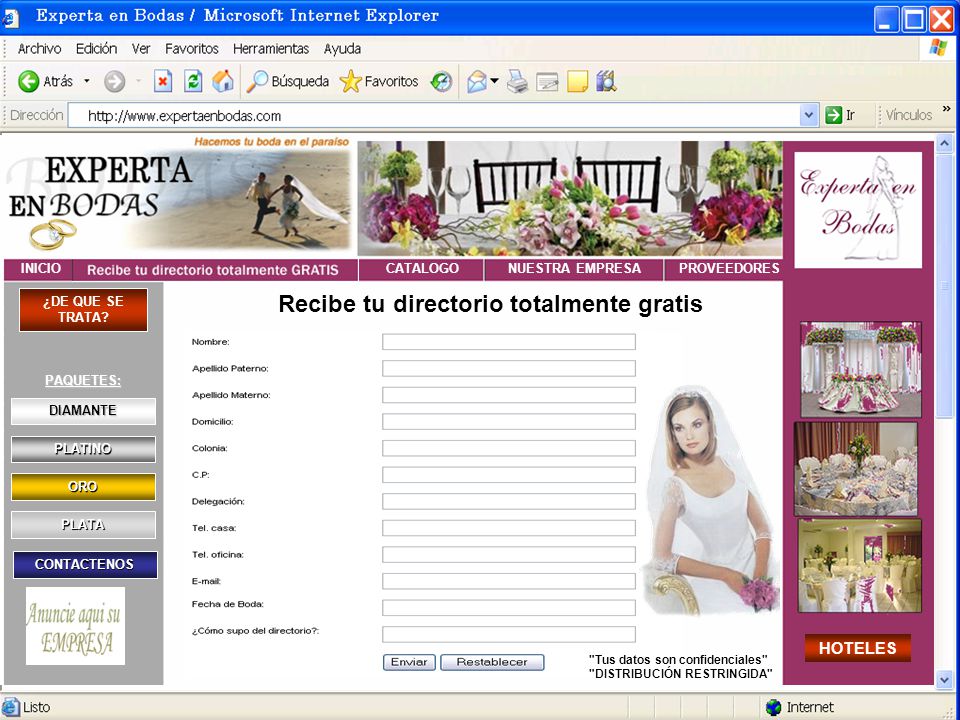Open the forward history dropdown arrow
The image size is (960, 720).
click(x=138, y=81)
